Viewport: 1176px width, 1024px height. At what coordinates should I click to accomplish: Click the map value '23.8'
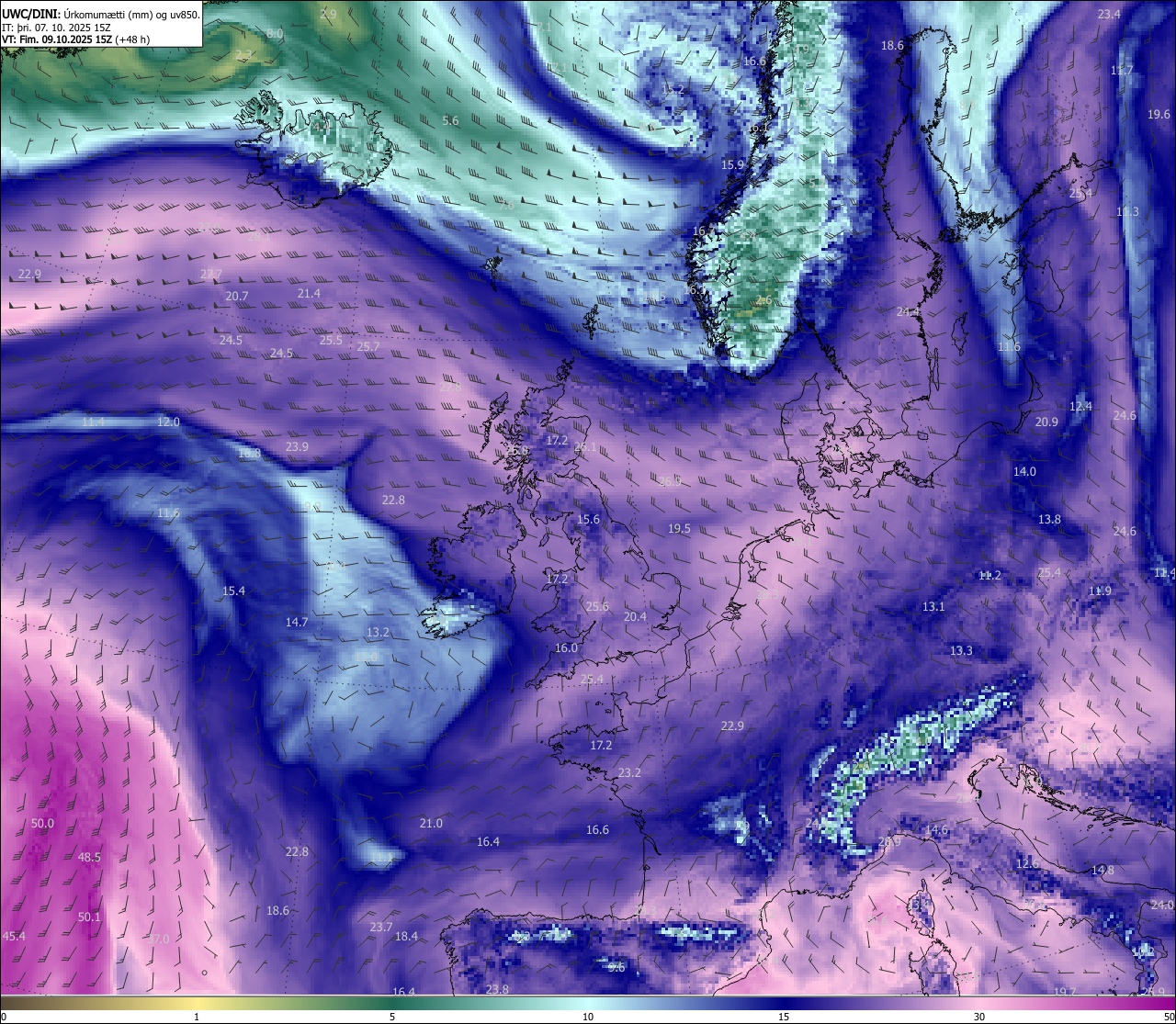pyautogui.click(x=497, y=990)
